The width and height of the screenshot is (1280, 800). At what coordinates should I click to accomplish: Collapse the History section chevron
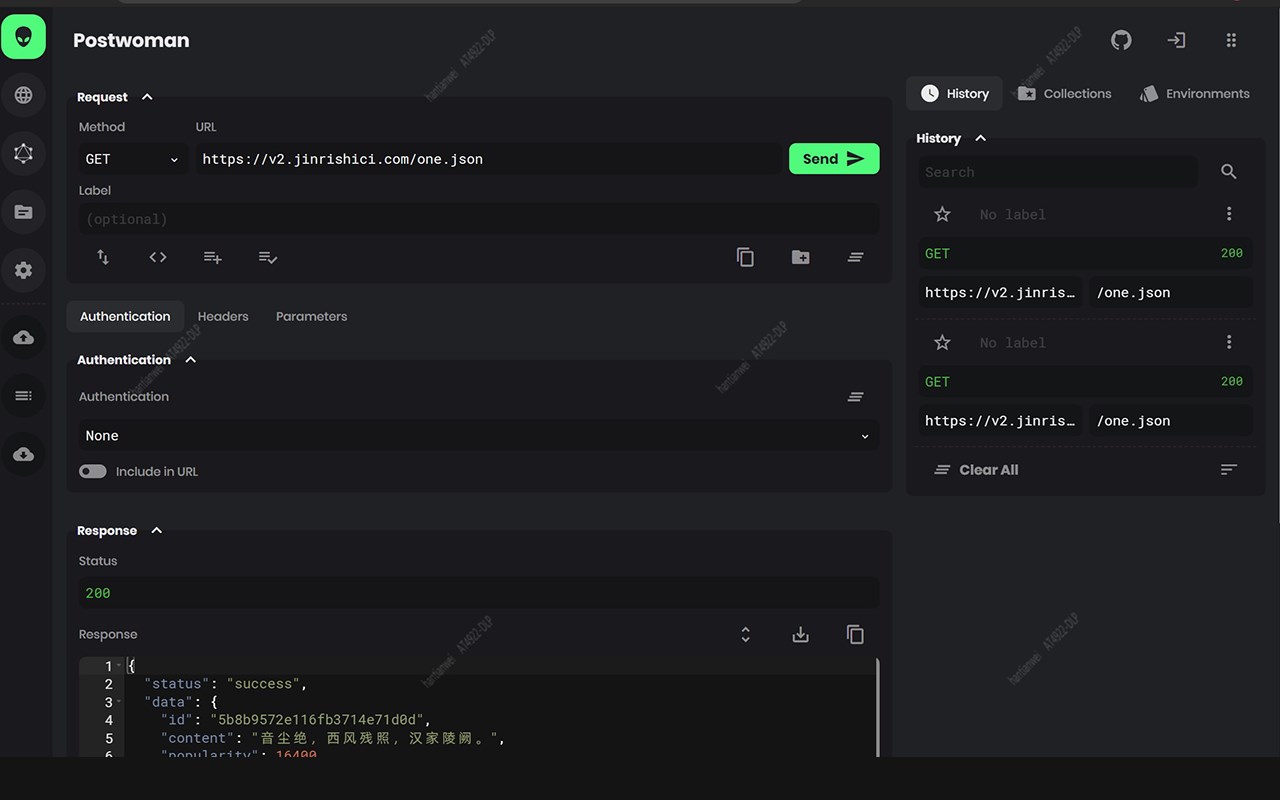point(981,138)
